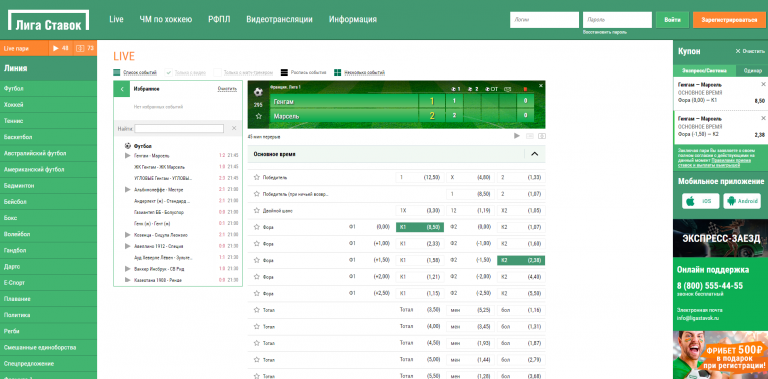
Task: Close the Генгам–Марсель scoreboard with the X
Action: point(541,86)
